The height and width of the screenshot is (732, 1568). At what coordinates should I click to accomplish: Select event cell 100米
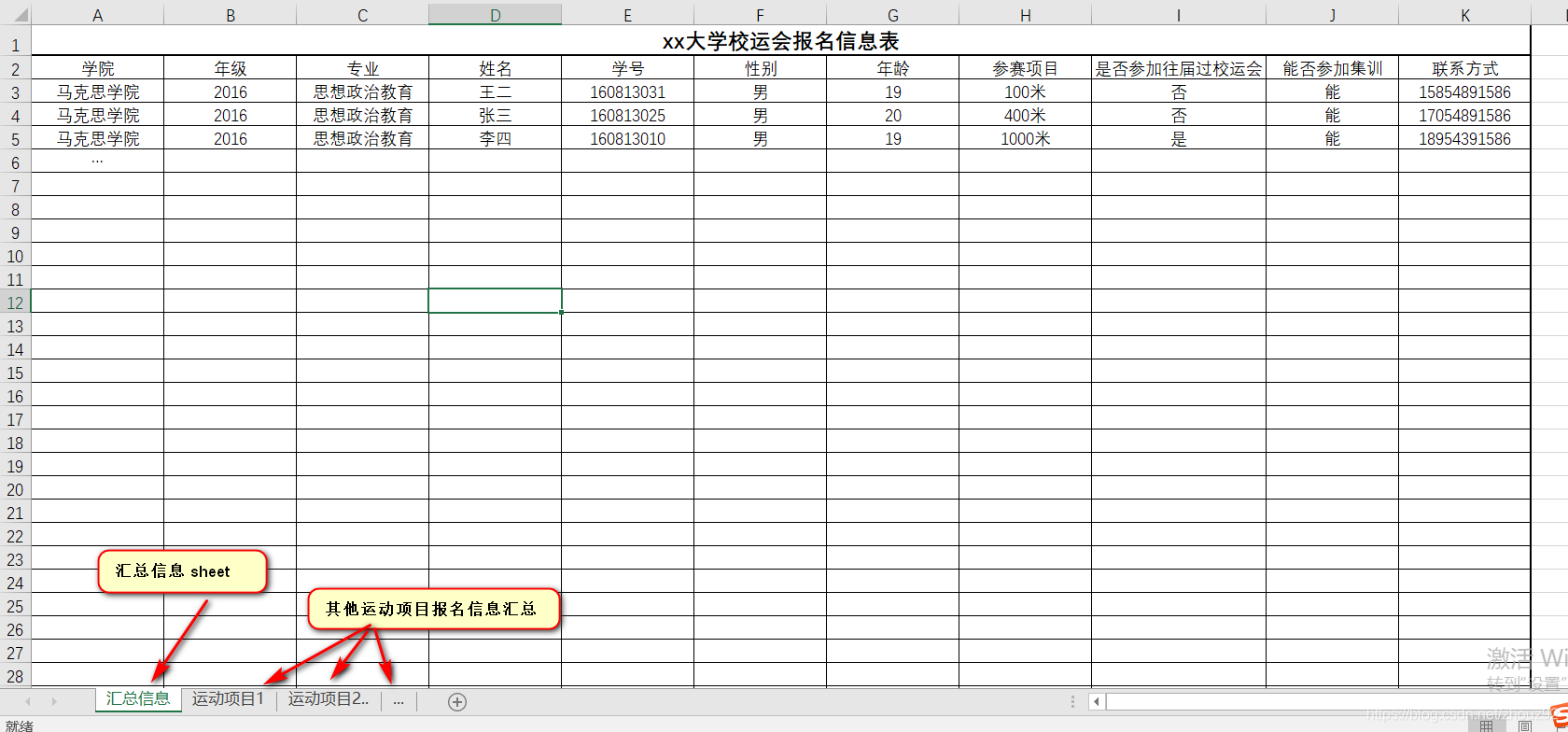[x=1026, y=91]
